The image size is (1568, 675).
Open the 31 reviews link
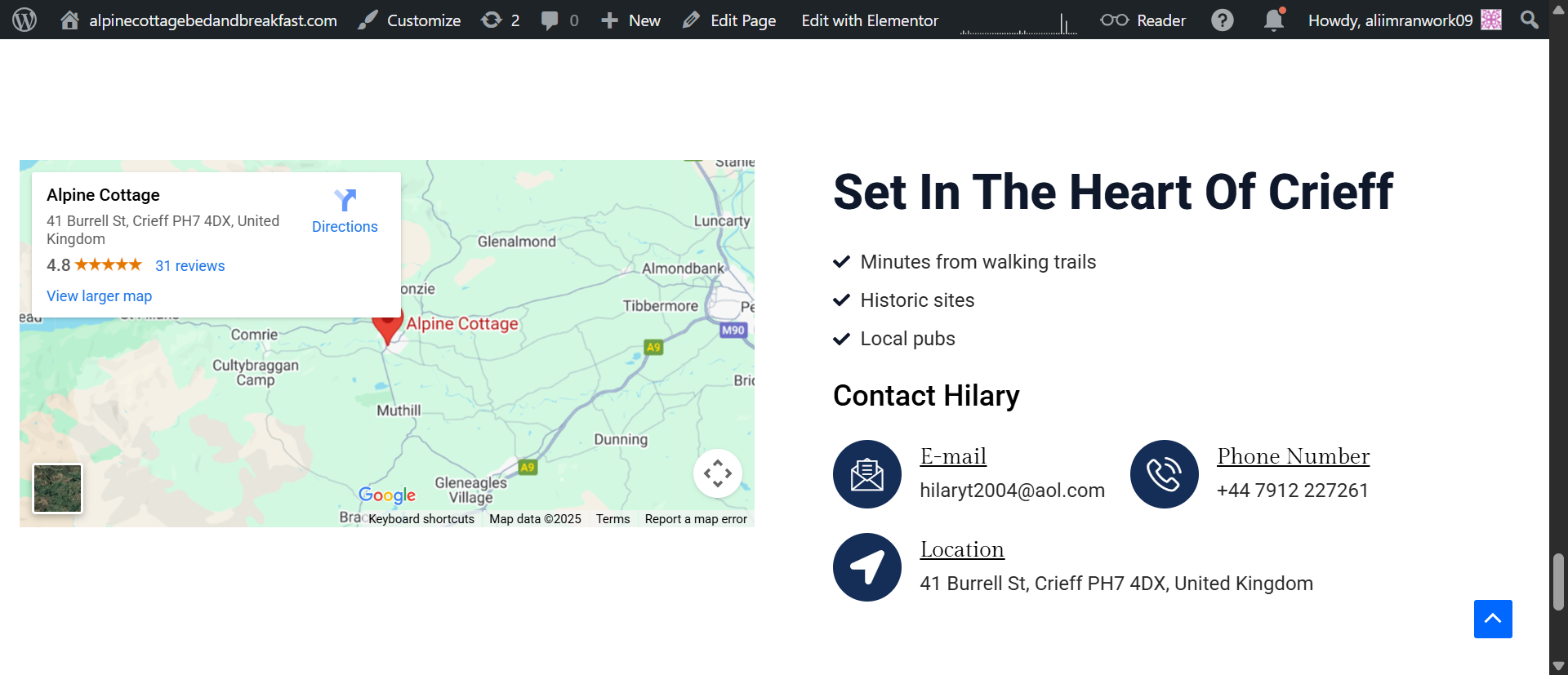click(189, 266)
